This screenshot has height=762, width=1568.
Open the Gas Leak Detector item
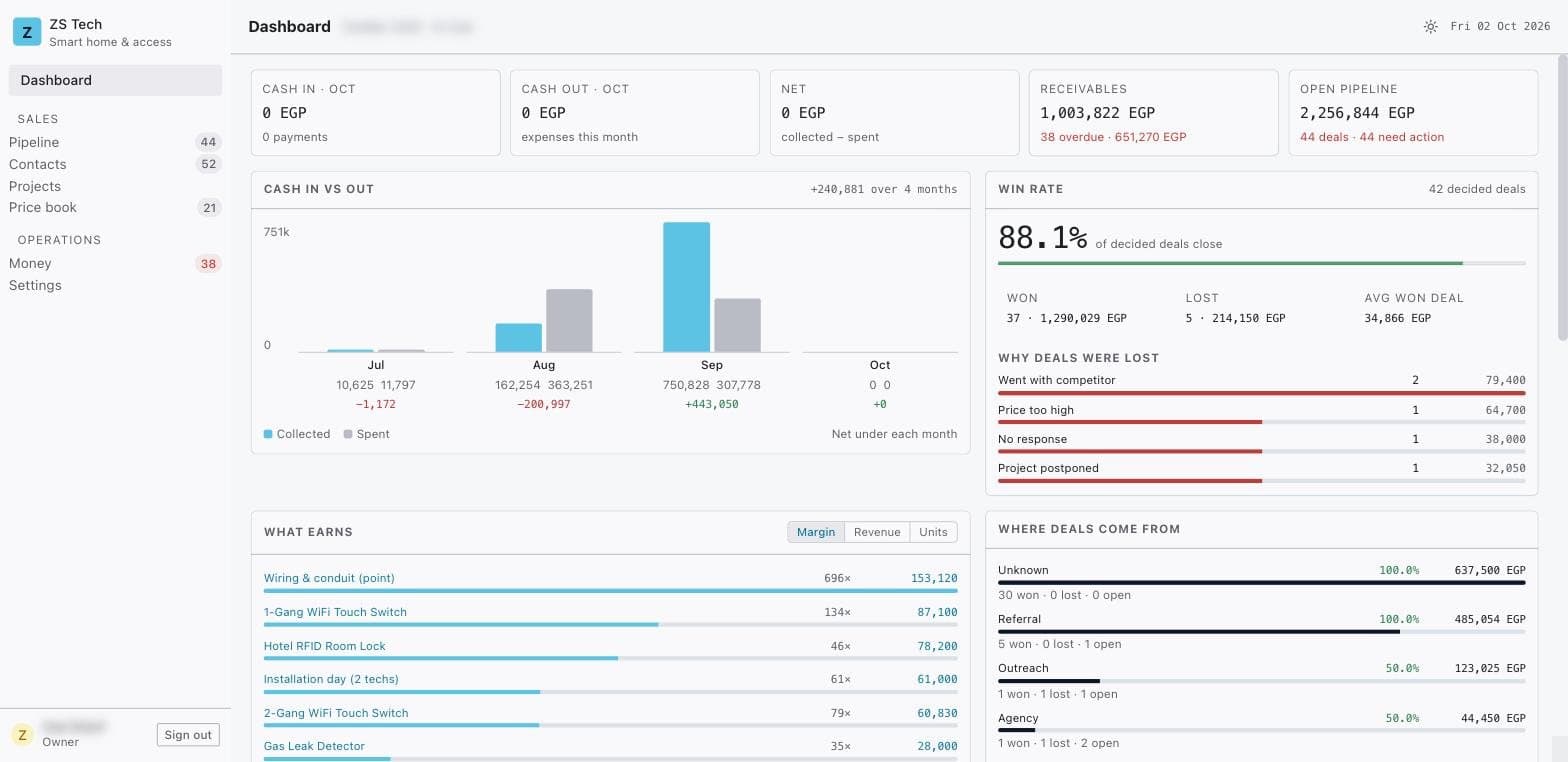314,746
